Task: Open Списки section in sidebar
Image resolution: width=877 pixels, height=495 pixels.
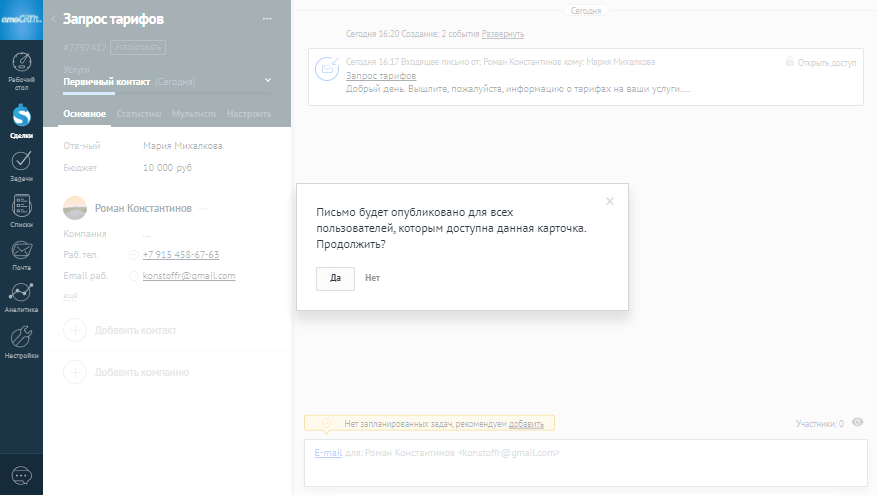Action: click(x=21, y=209)
